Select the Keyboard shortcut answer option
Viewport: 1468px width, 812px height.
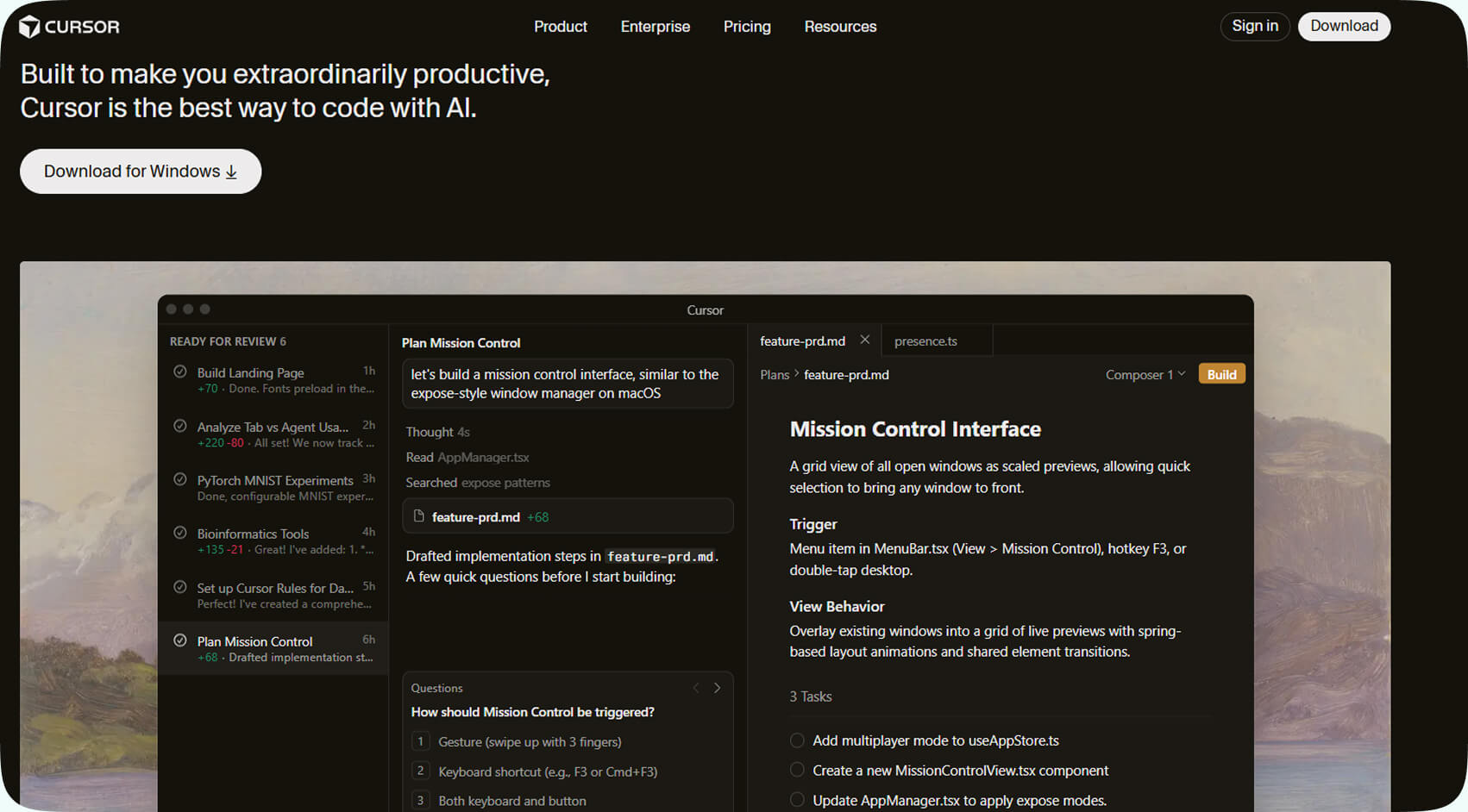(547, 771)
